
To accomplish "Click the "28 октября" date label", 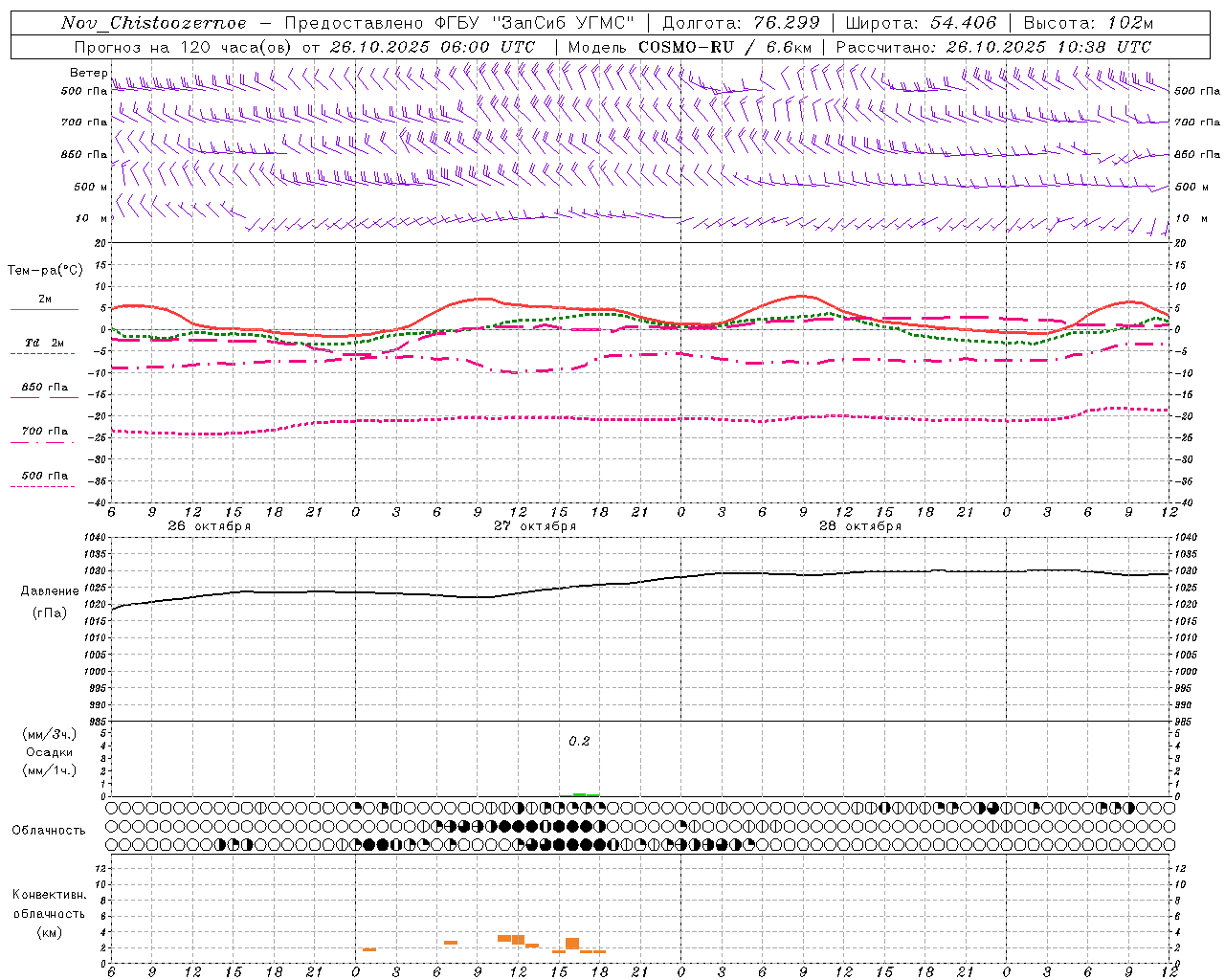I will click(x=860, y=526).
